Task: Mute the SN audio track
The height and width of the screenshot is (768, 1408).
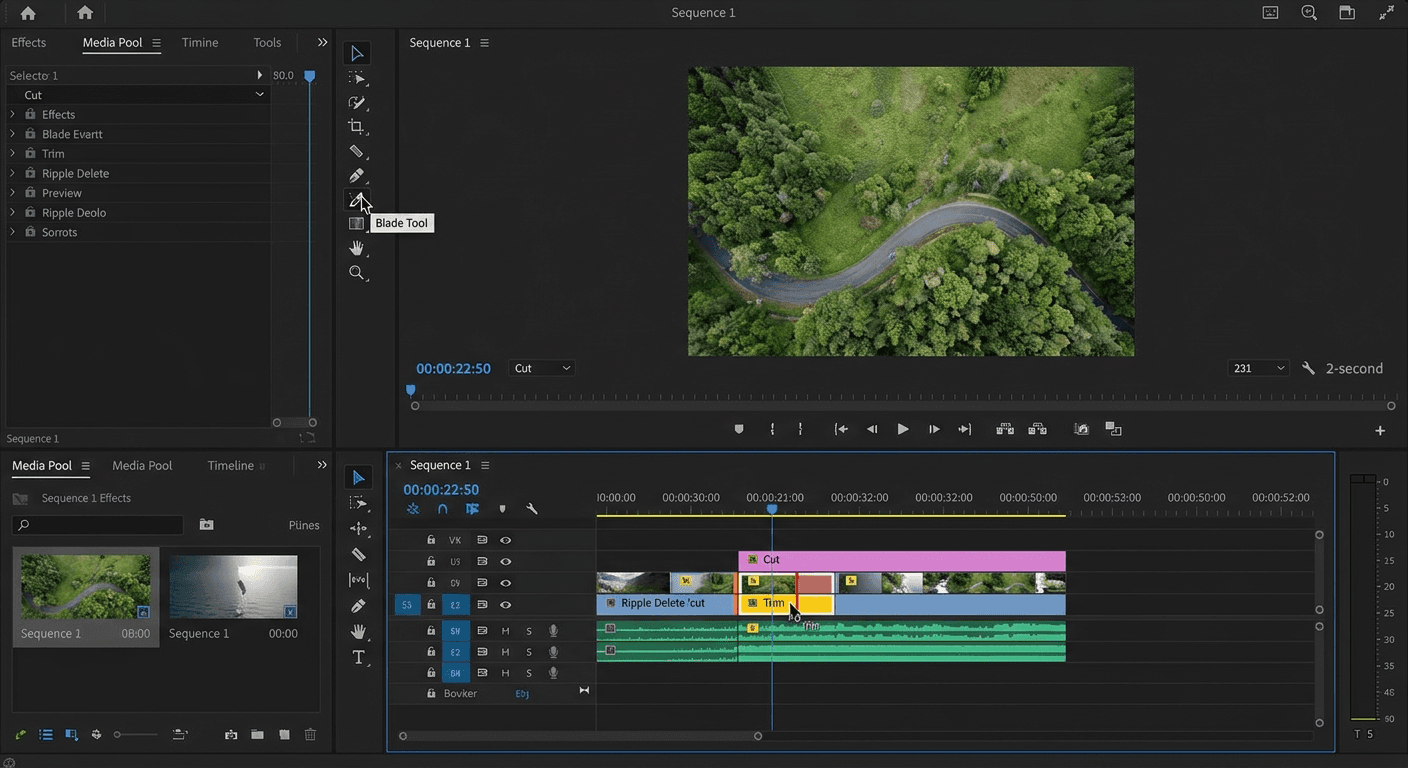Action: coord(505,631)
